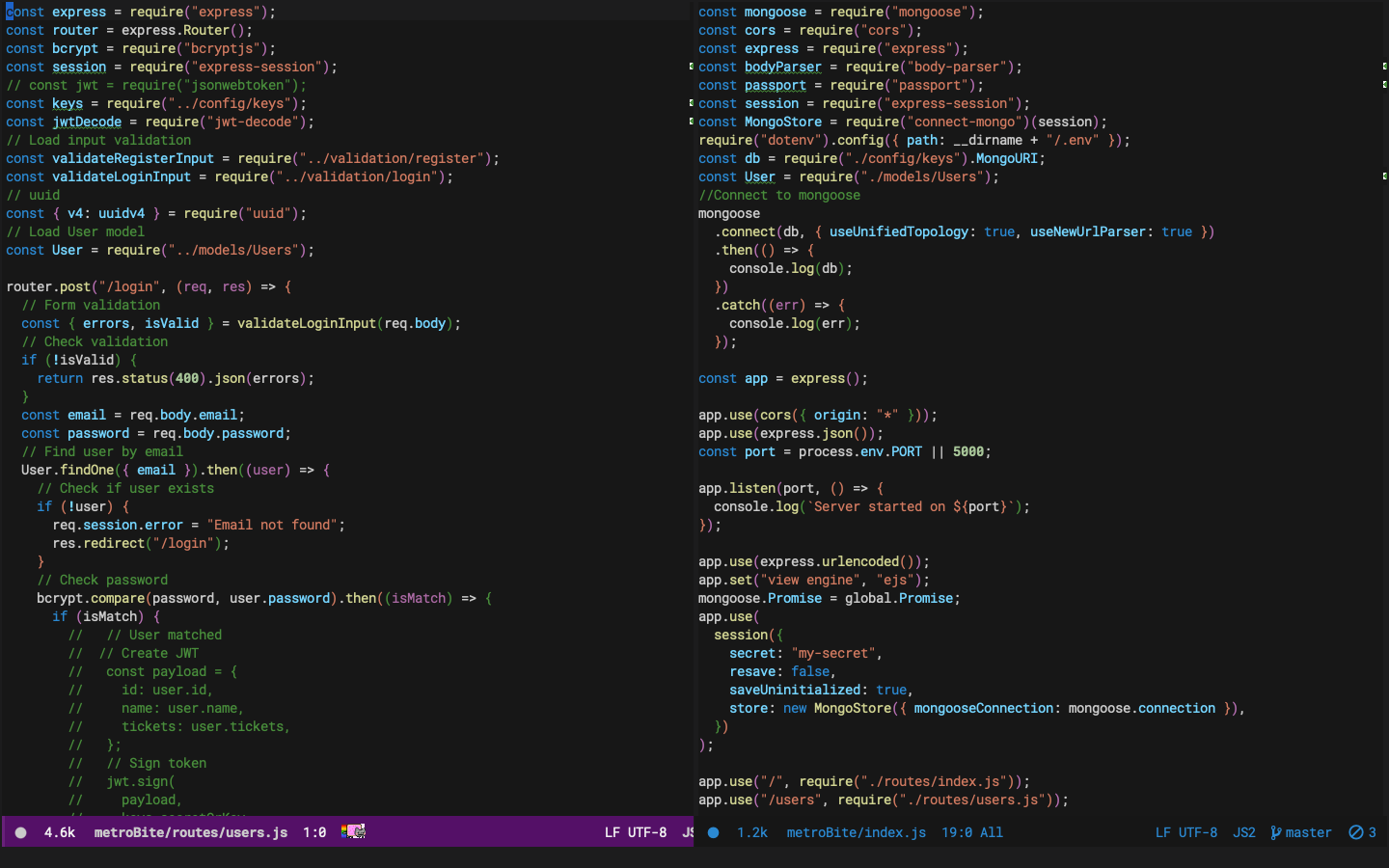
Task: Click the blue buffer state dot beside 1.2k
Action: (713, 832)
